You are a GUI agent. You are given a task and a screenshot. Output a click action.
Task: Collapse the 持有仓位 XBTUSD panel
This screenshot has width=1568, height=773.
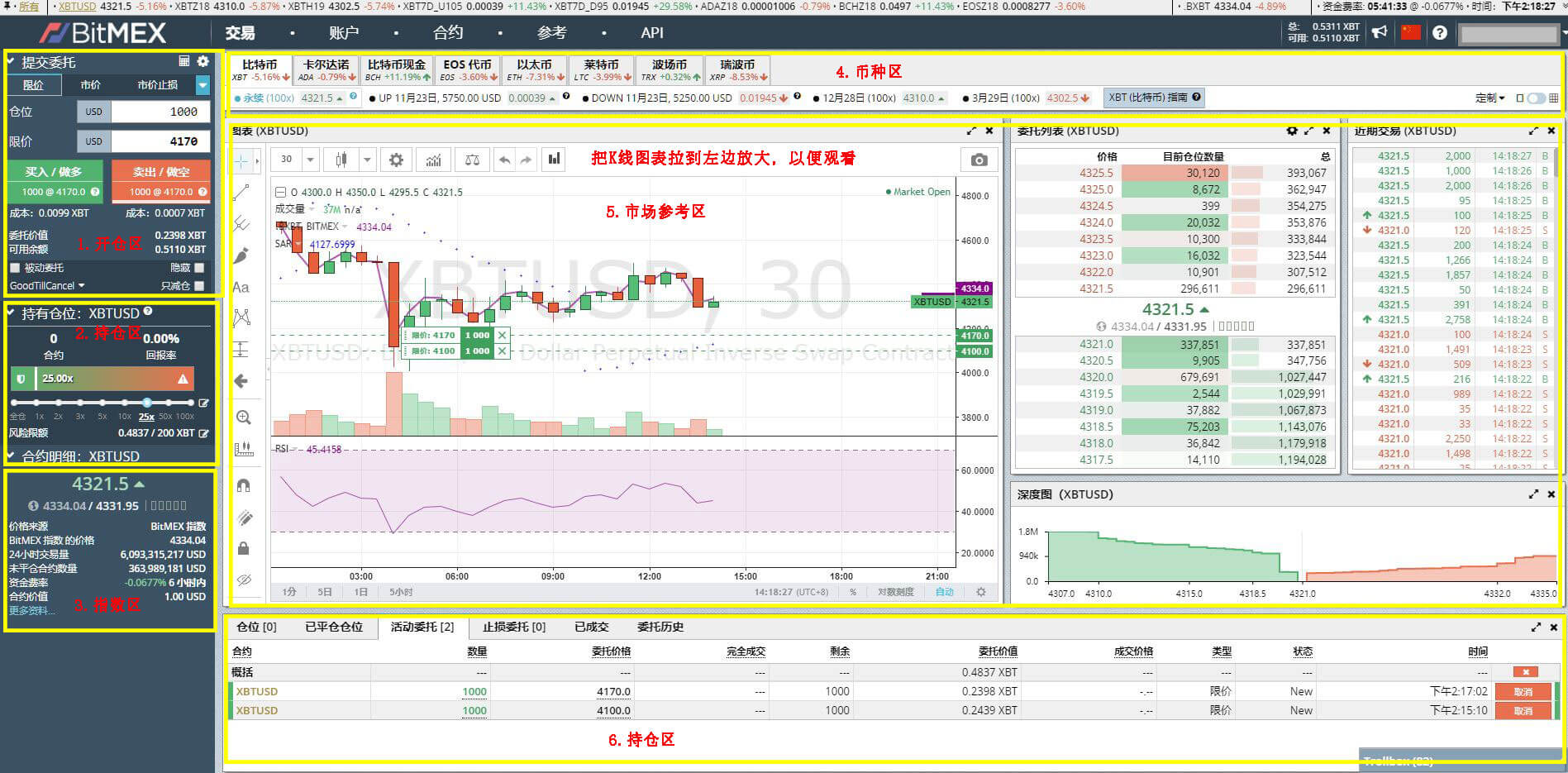pos(11,313)
